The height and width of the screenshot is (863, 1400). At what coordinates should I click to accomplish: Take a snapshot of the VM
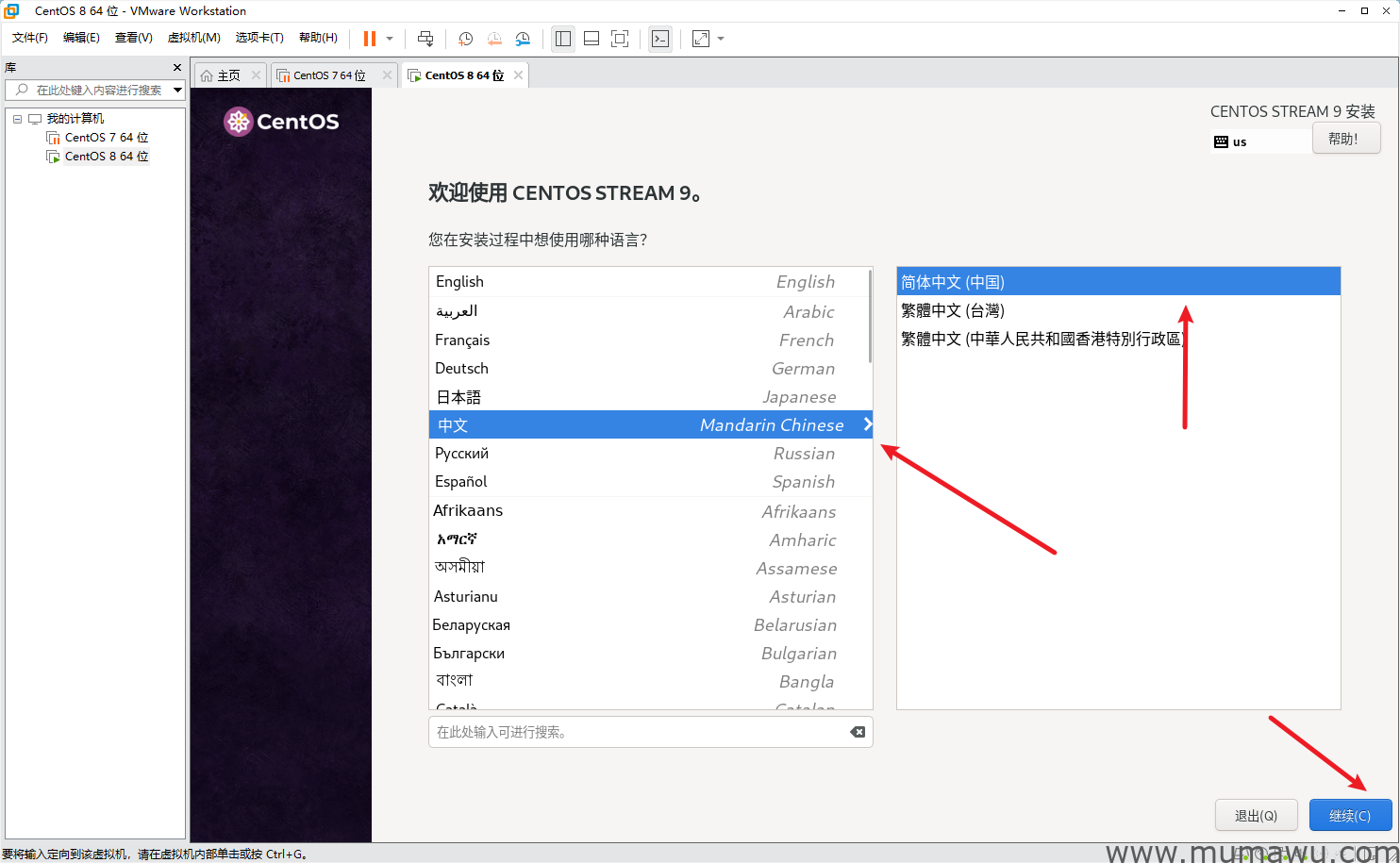click(465, 39)
